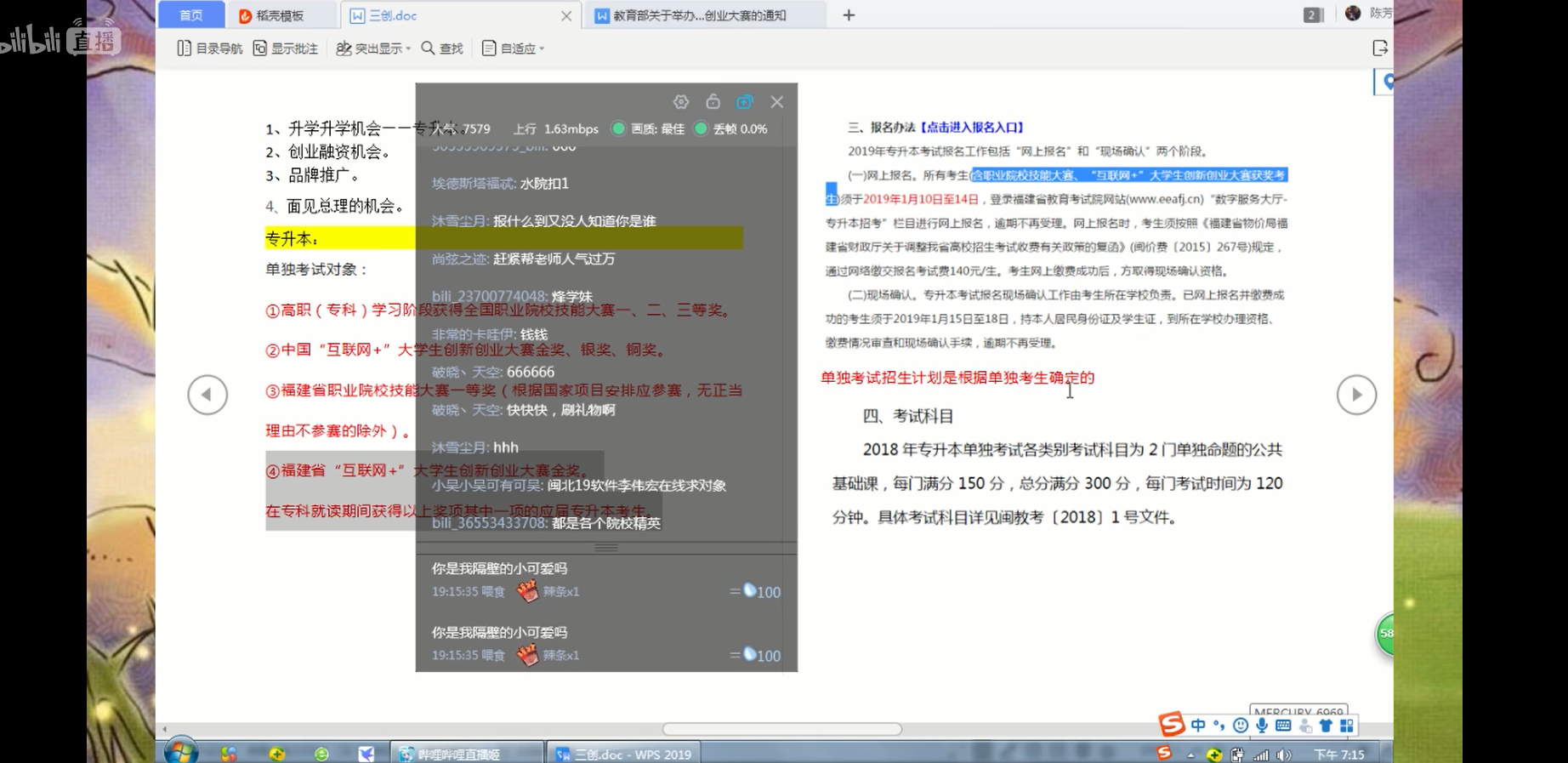Open 哔哩哔哩直播姬 taskbar item

tap(466, 754)
